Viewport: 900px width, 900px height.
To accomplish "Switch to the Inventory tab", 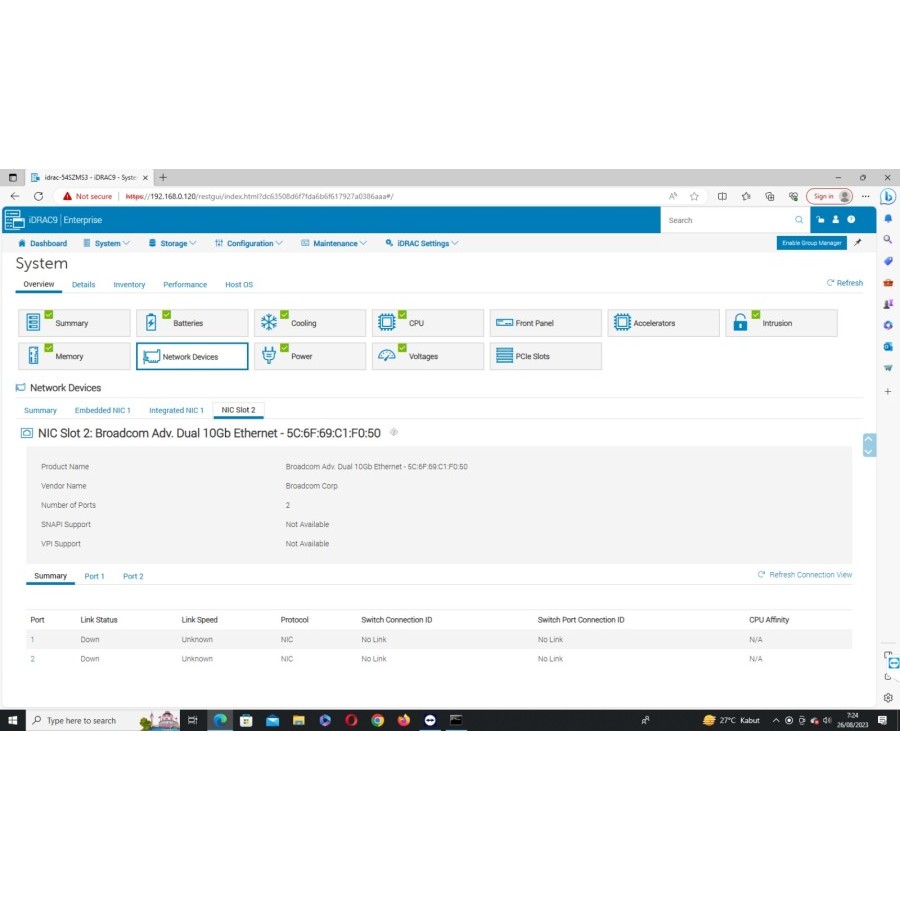I will [x=129, y=284].
